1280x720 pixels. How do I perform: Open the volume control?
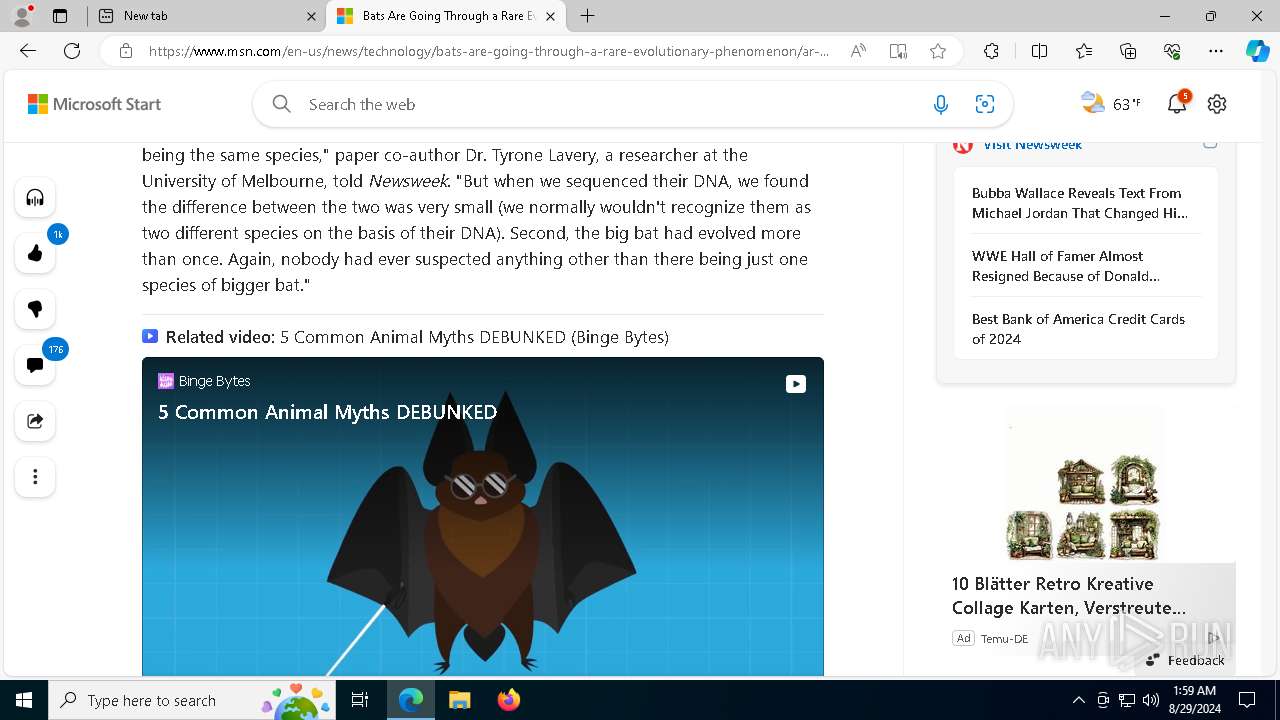[x=1151, y=700]
